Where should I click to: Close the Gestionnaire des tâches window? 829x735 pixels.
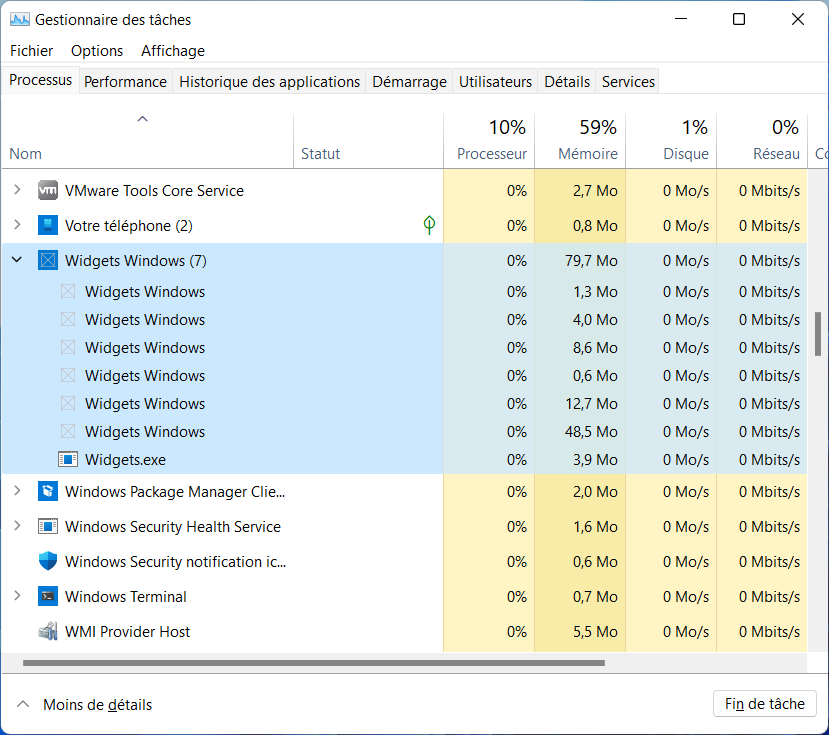[x=798, y=19]
